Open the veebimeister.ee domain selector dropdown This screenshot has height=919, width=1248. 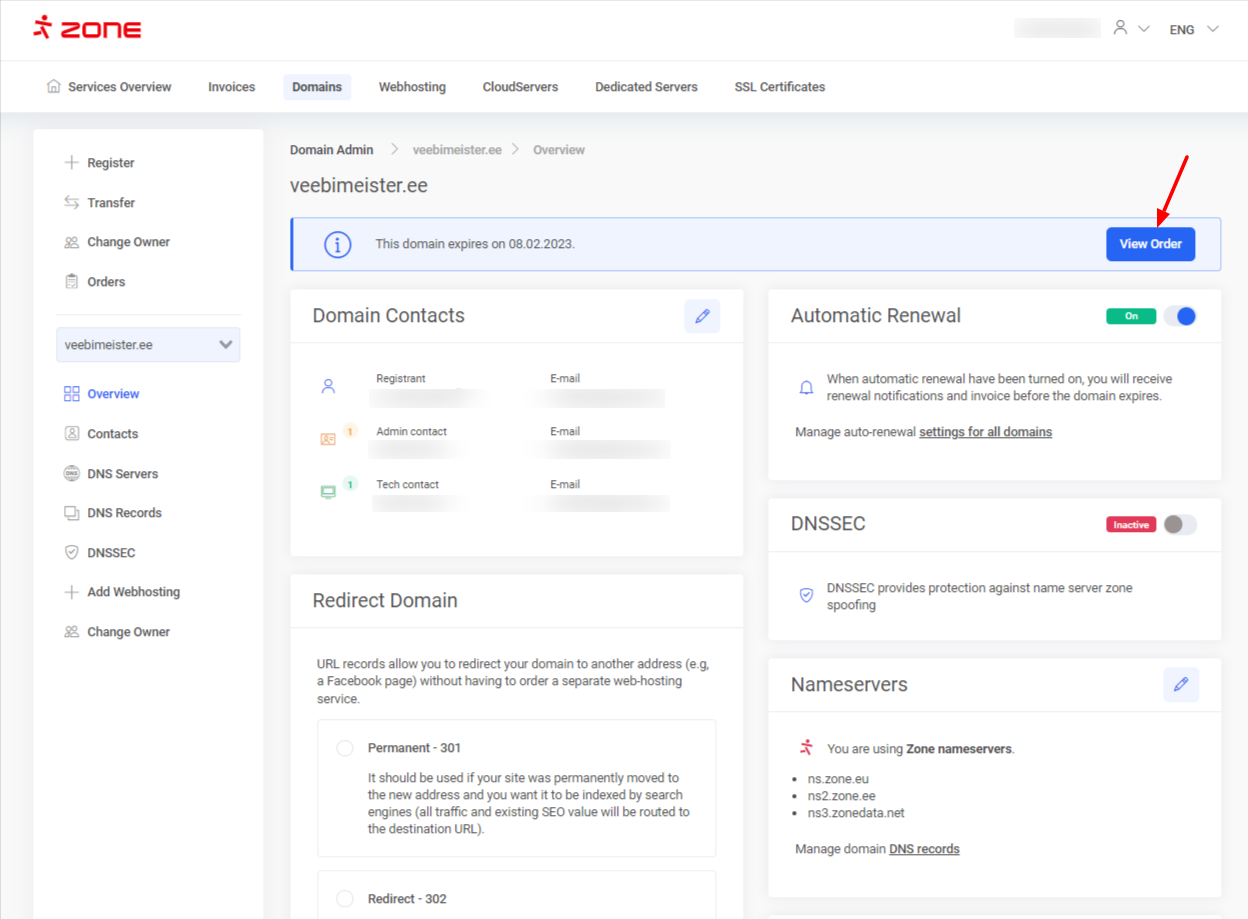(148, 345)
